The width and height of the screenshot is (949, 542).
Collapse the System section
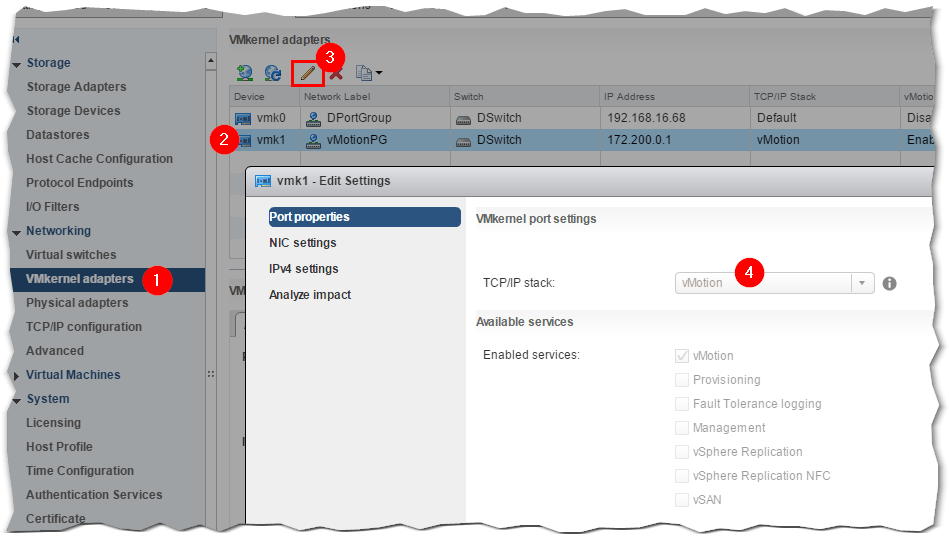click(16, 400)
